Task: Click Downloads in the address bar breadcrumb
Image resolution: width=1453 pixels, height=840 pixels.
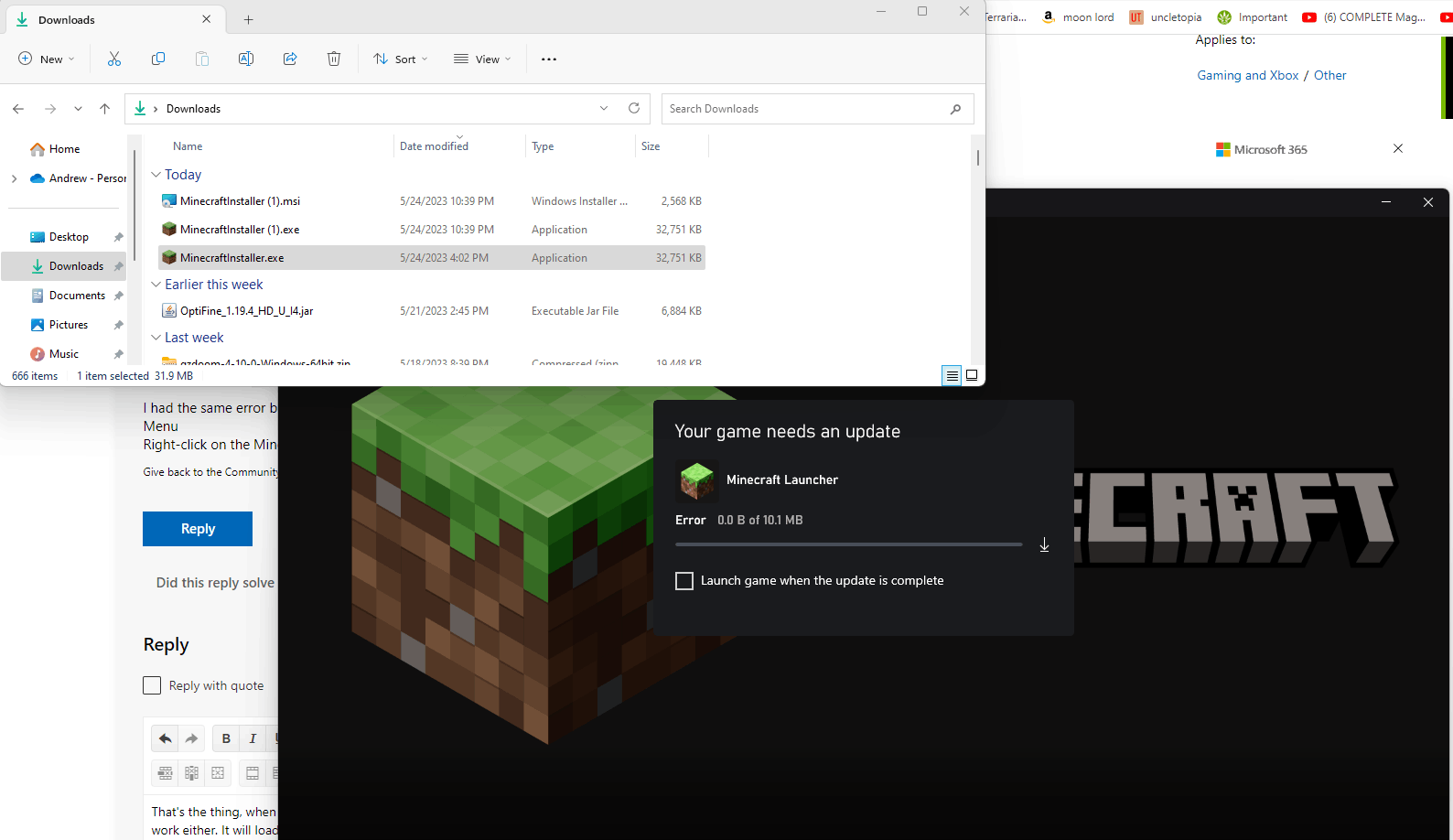Action: coord(193,109)
